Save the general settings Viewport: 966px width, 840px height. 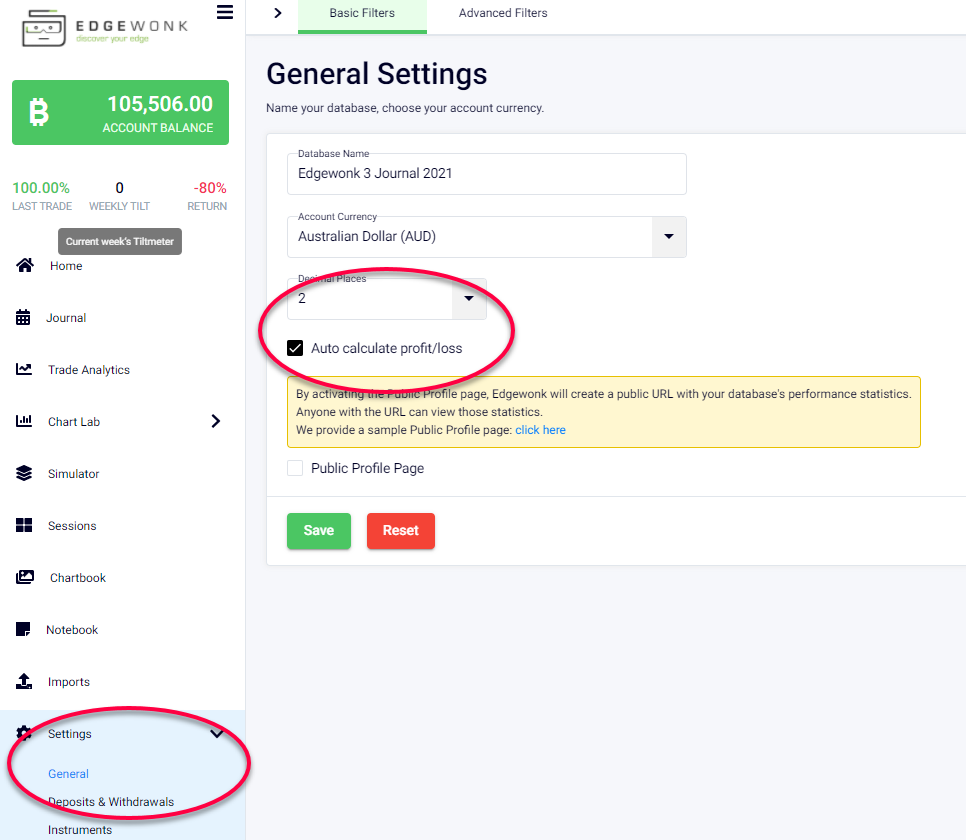(x=319, y=531)
